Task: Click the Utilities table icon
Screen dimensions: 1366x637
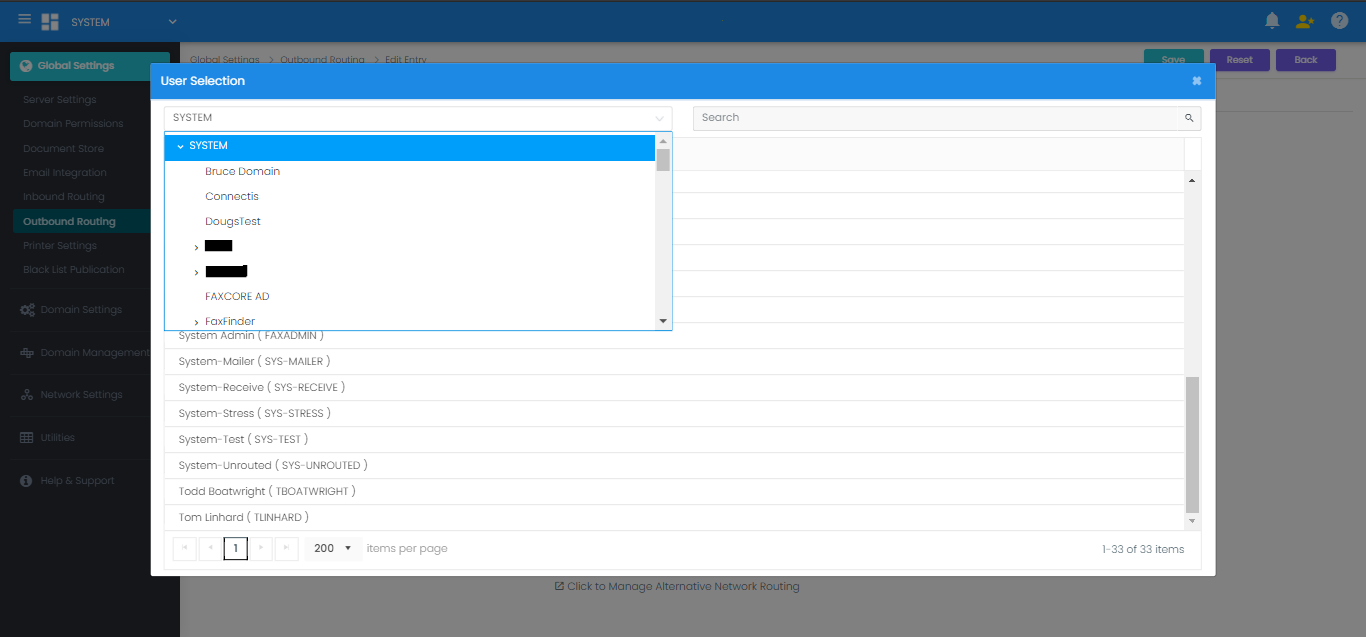Action: tap(27, 438)
